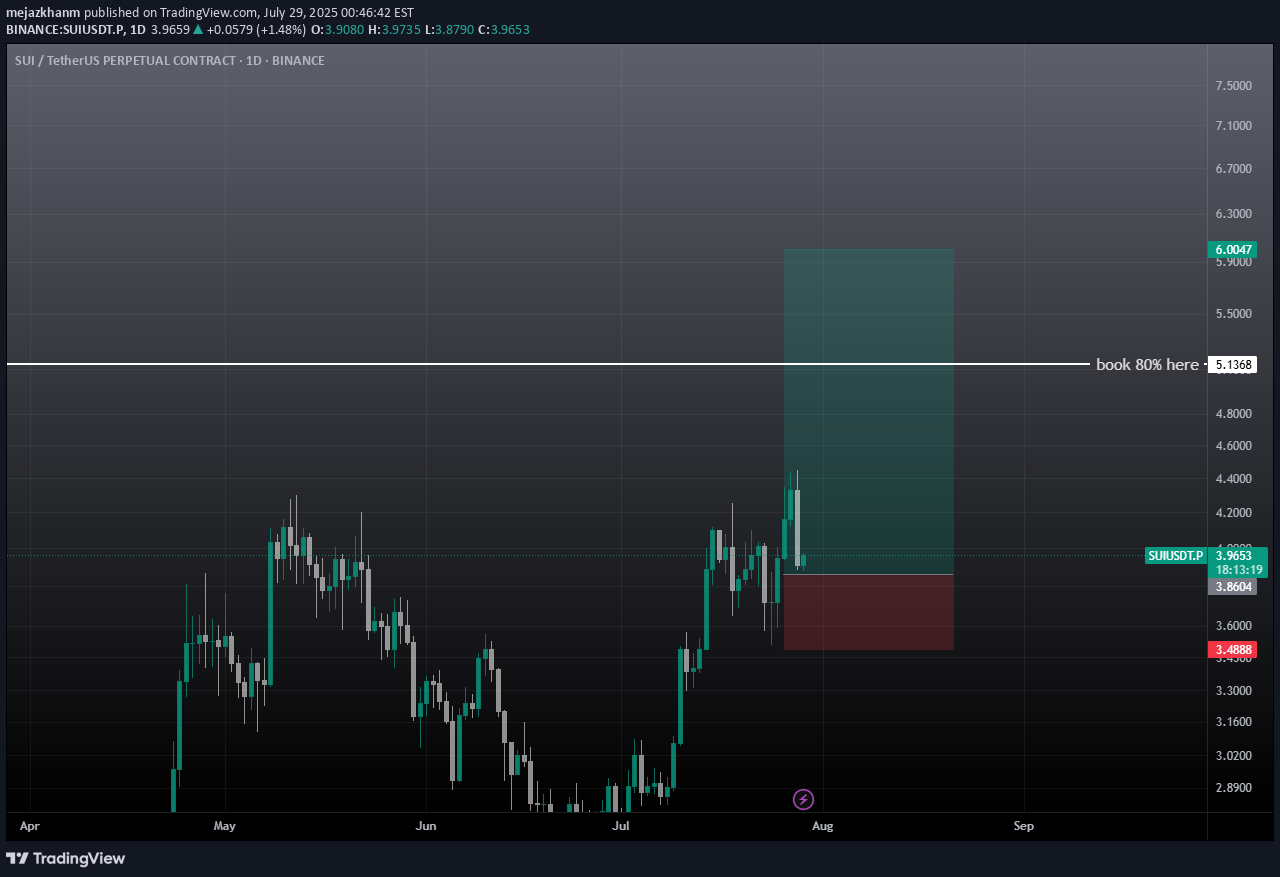Click the 3.6000 price axis label
This screenshot has height=877, width=1280.
click(1233, 626)
